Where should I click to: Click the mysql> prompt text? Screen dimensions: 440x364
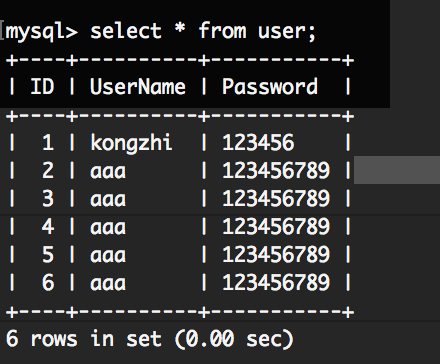tap(42, 32)
